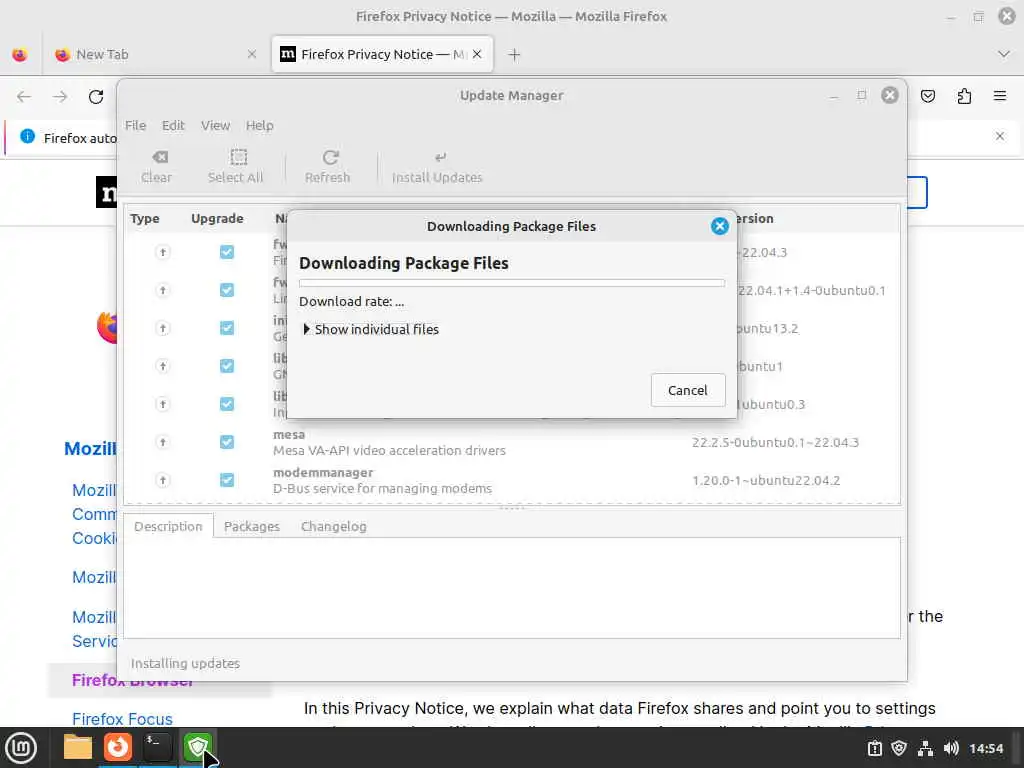Click D-Bus service for managing modems text

[382, 488]
